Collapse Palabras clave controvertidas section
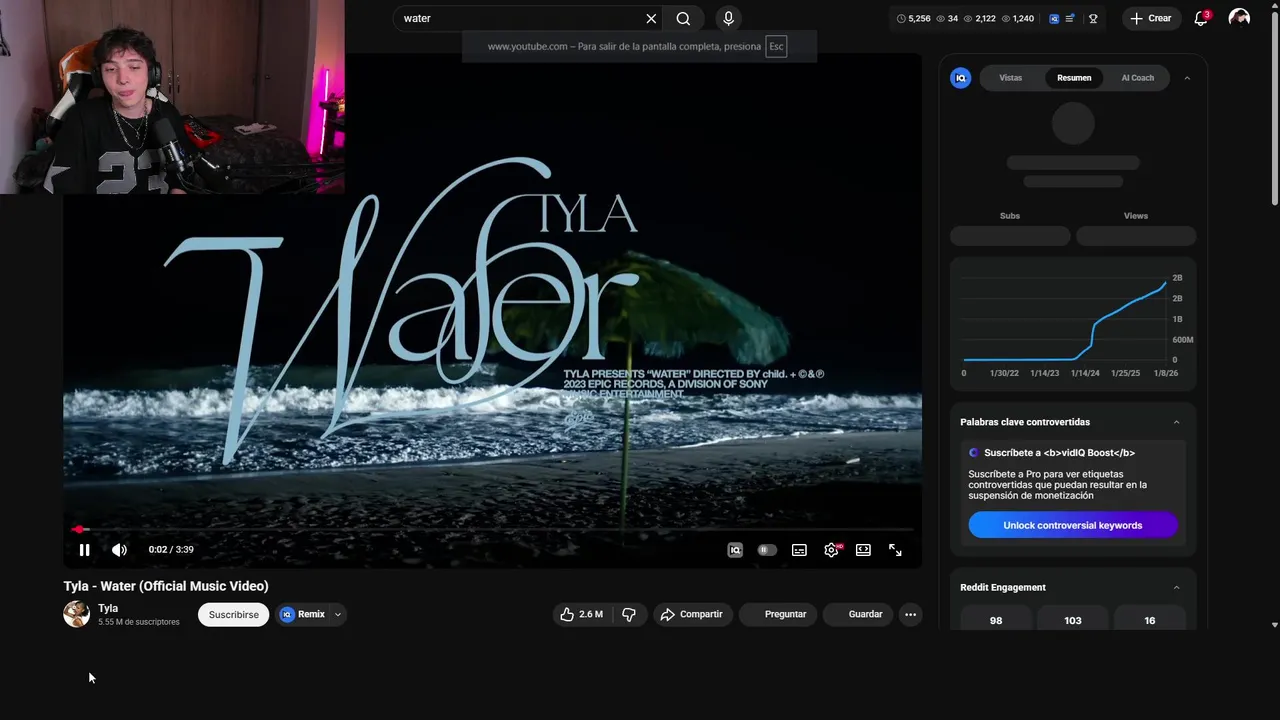 pyautogui.click(x=1176, y=422)
